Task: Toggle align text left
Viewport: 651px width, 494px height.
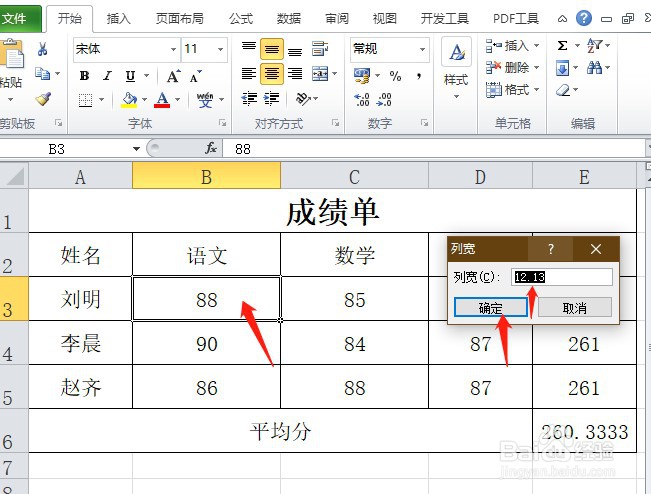Action: [249, 74]
